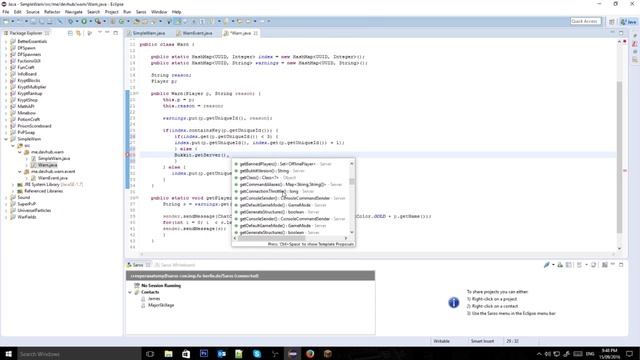
Task: Open the Source menu
Action: click(33, 12)
